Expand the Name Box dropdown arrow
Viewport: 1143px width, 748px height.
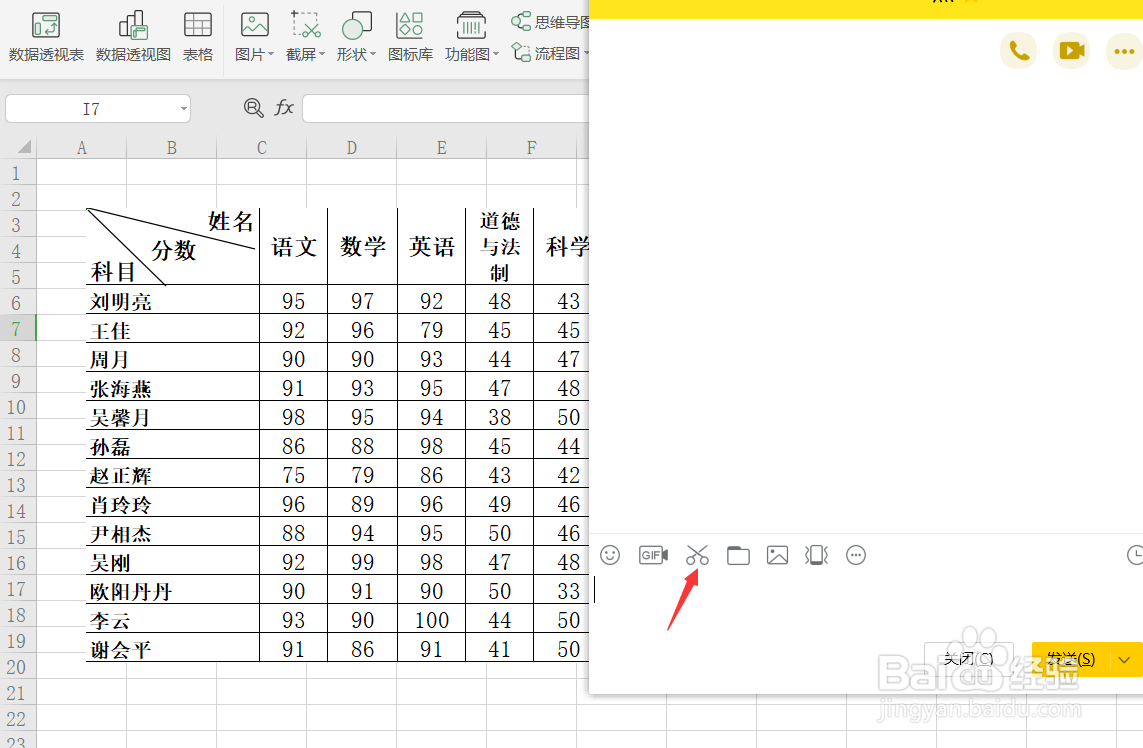coord(184,109)
